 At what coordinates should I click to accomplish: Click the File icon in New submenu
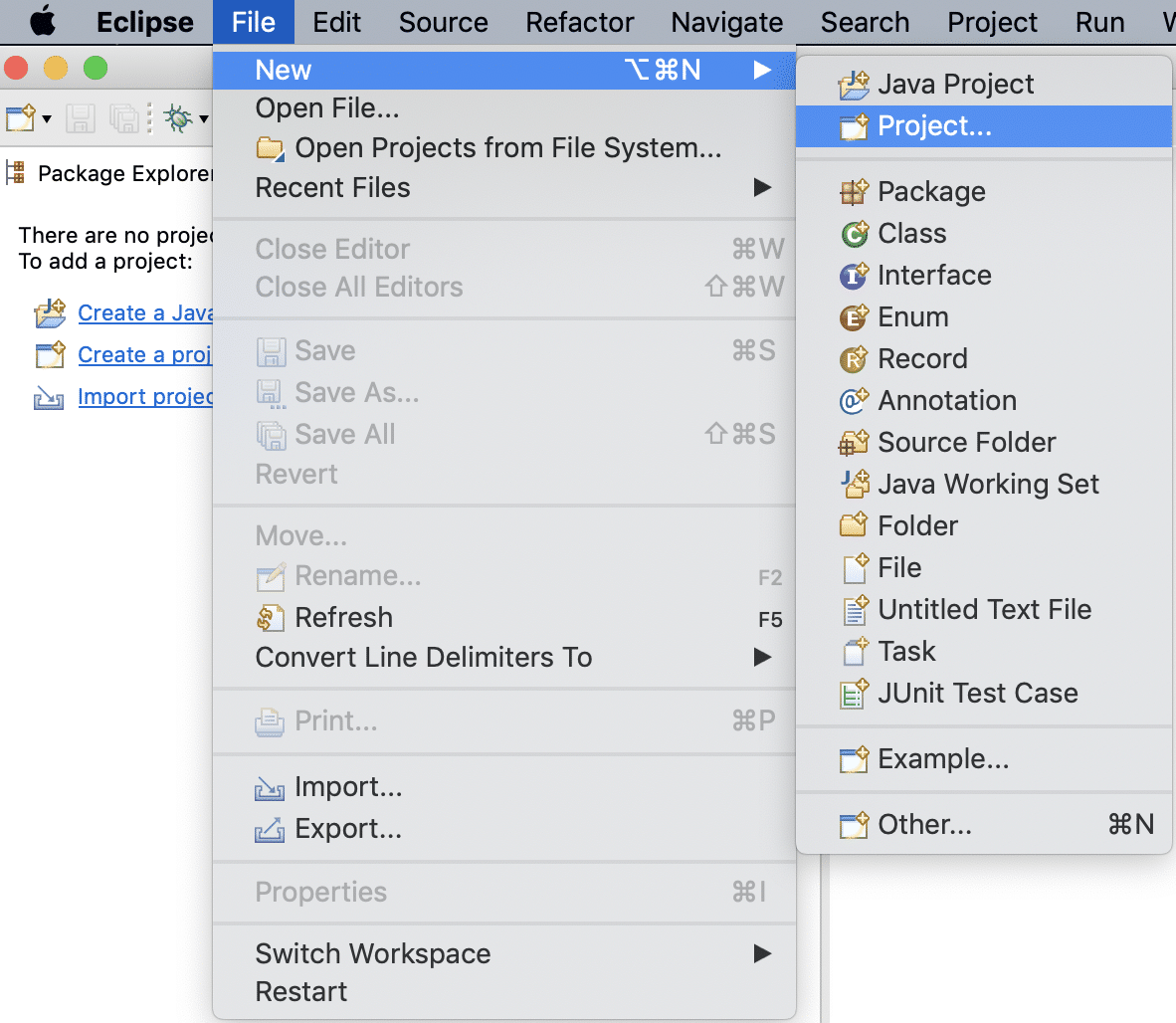855,568
